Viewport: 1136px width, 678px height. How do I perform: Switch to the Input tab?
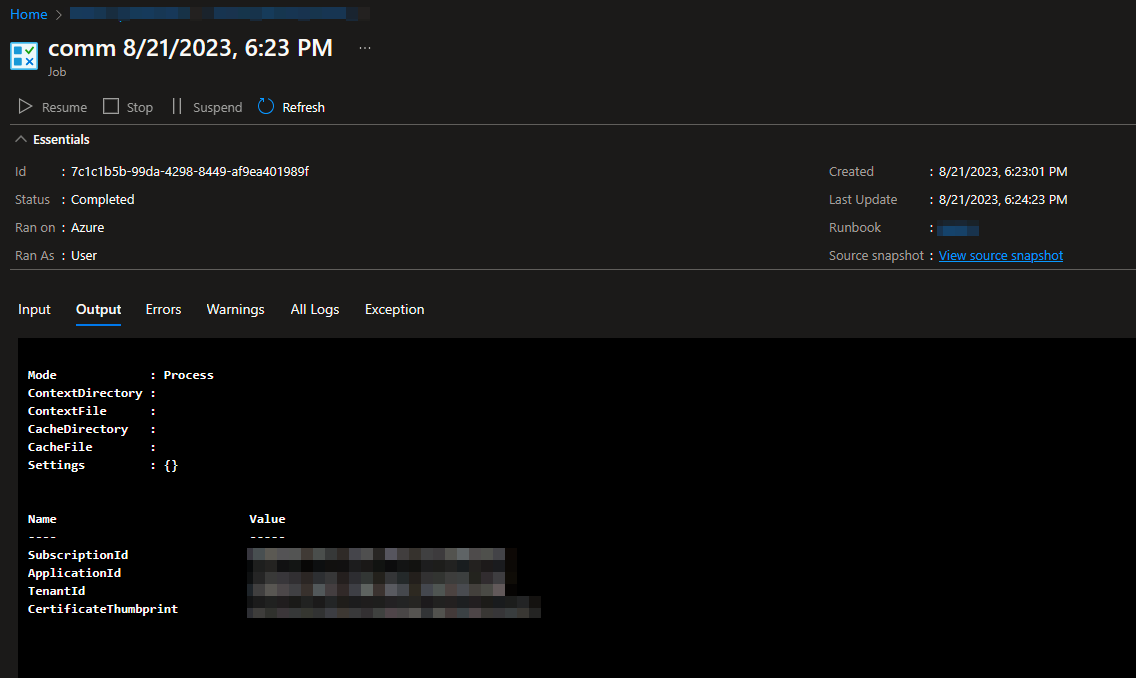(34, 309)
